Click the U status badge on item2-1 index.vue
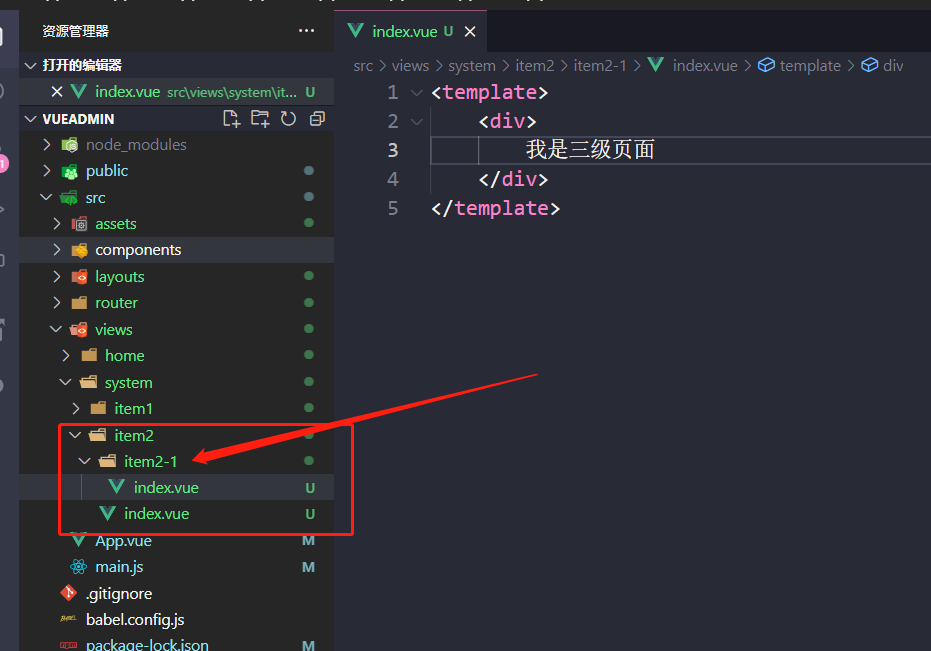This screenshot has height=651, width=931. 309,488
